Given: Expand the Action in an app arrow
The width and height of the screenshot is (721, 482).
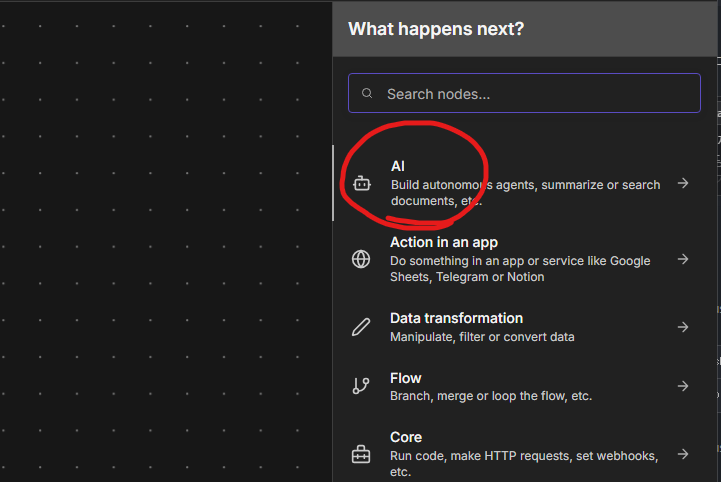Looking at the screenshot, I should (683, 259).
